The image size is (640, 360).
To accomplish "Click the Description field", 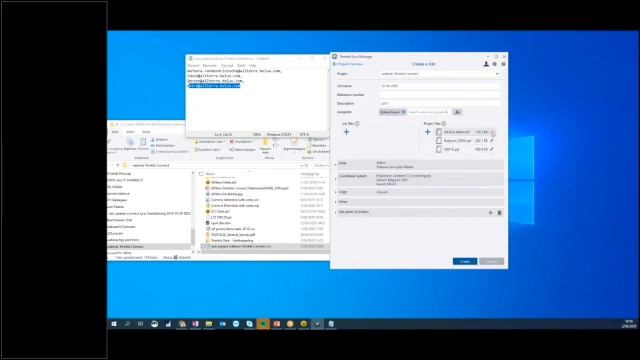I will point(440,103).
